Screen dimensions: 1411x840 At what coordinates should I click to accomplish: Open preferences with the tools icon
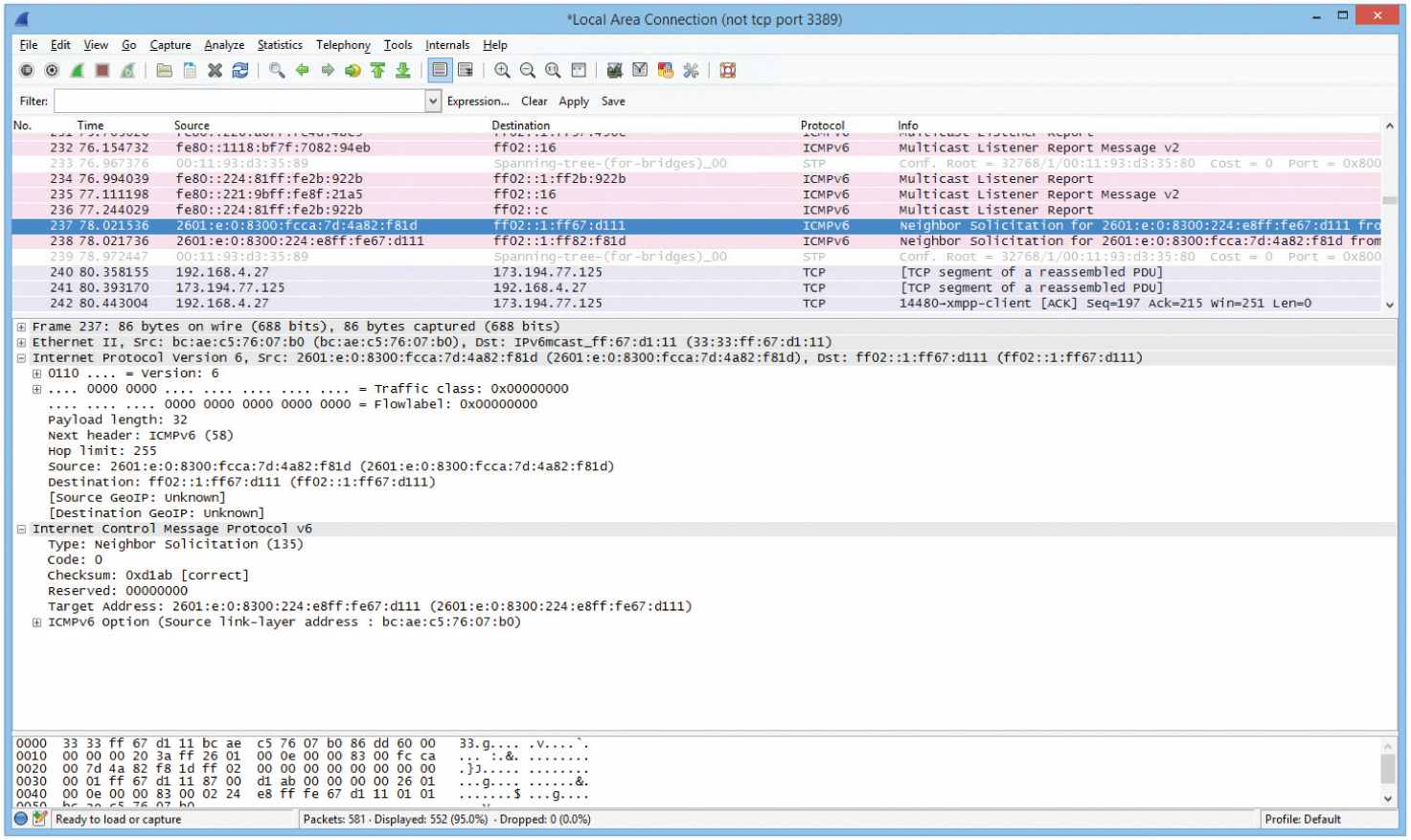point(691,70)
